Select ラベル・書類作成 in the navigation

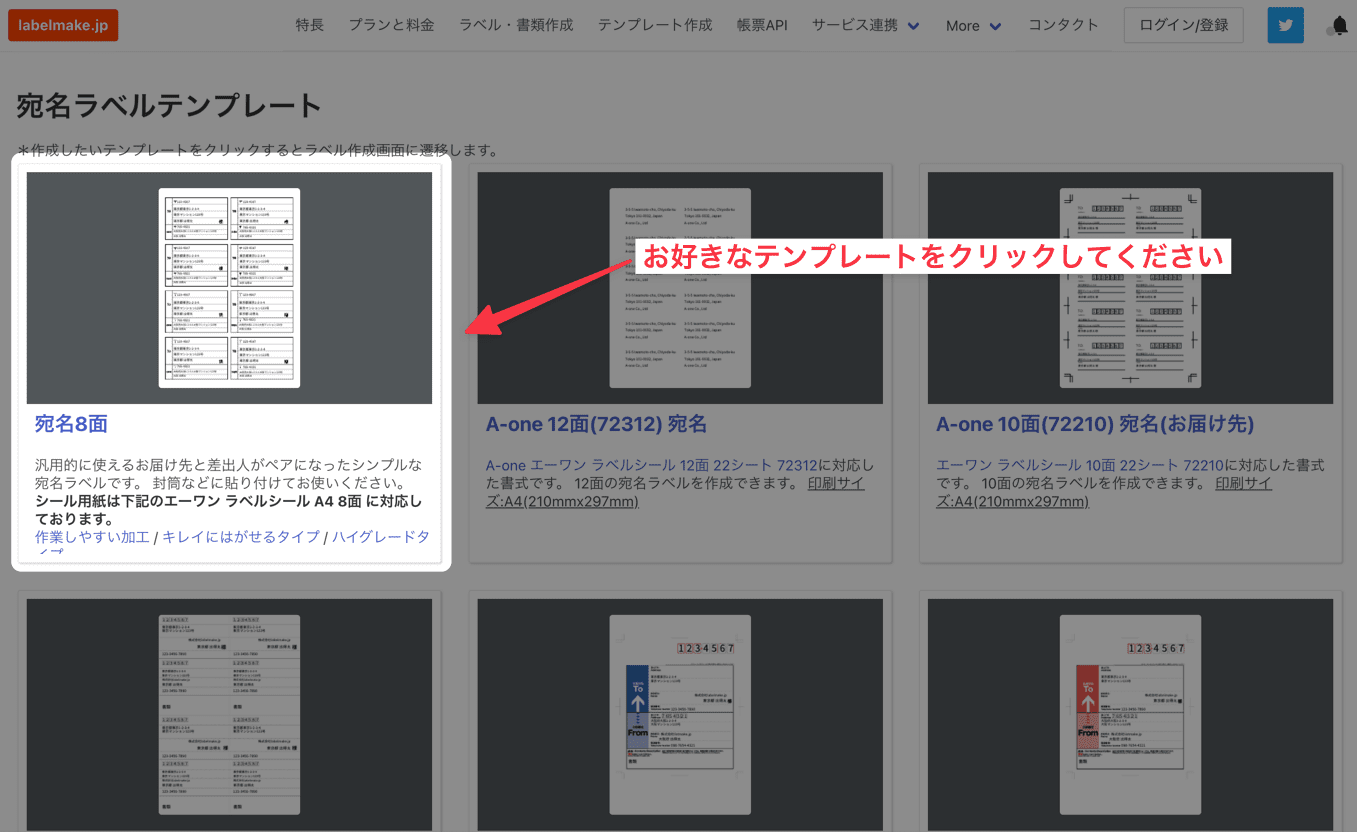(516, 25)
